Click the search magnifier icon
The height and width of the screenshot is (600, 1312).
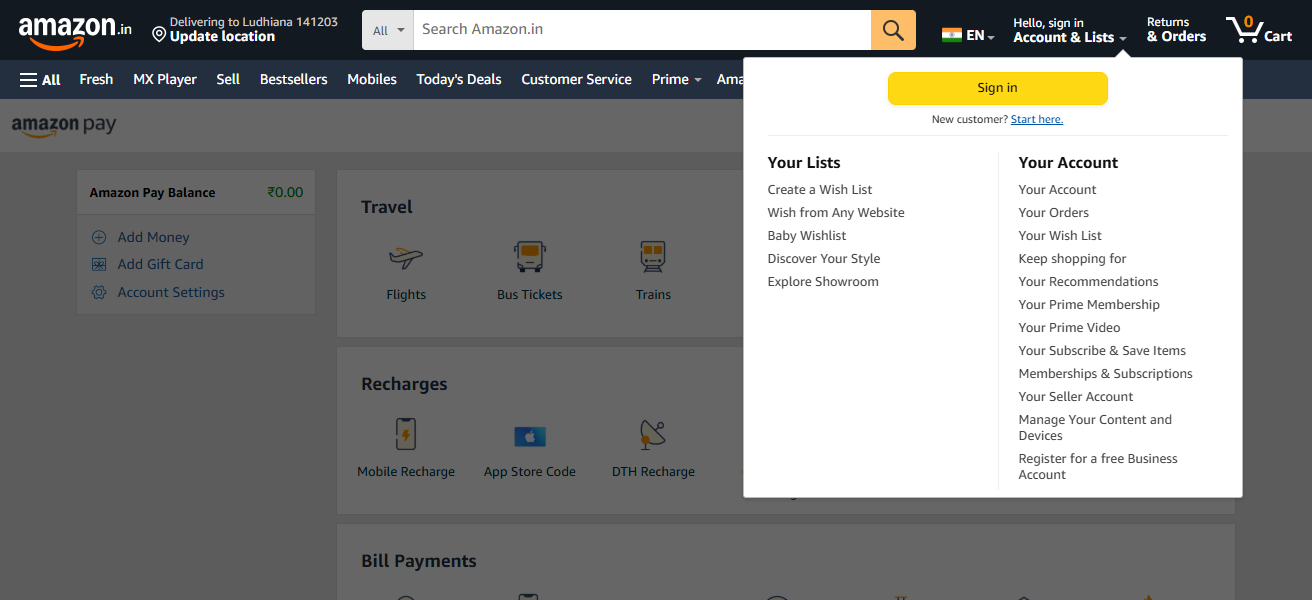tap(892, 29)
